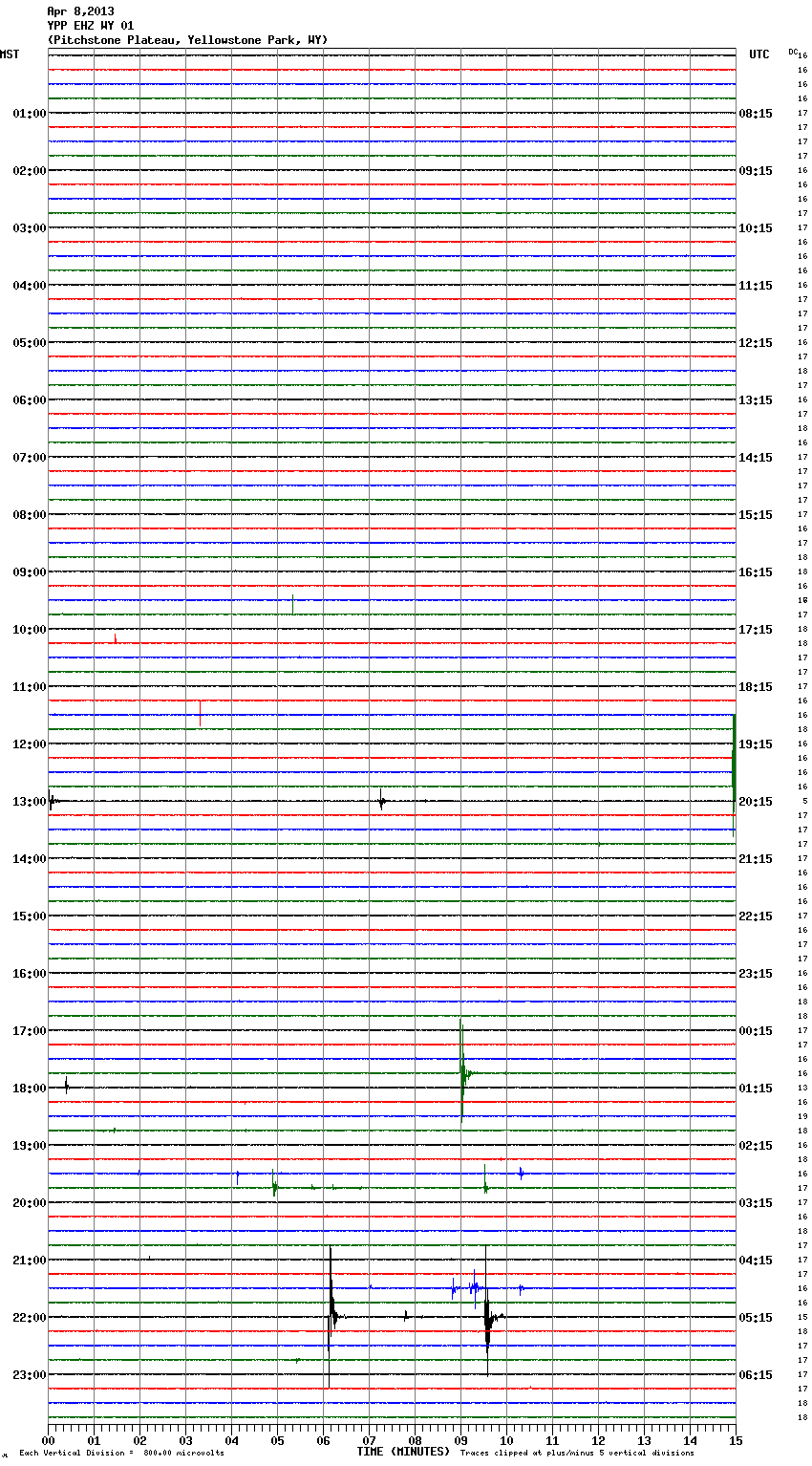Click the UTC axis heading

point(759,54)
